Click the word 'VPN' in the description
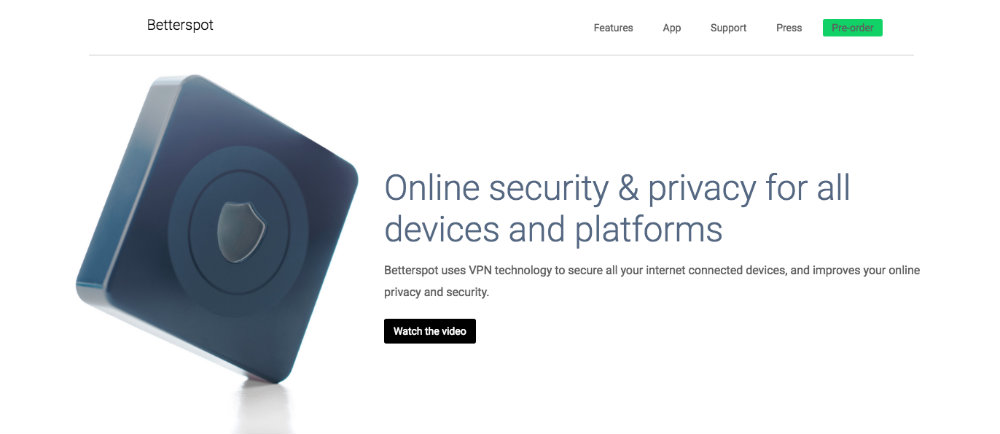 click(480, 270)
